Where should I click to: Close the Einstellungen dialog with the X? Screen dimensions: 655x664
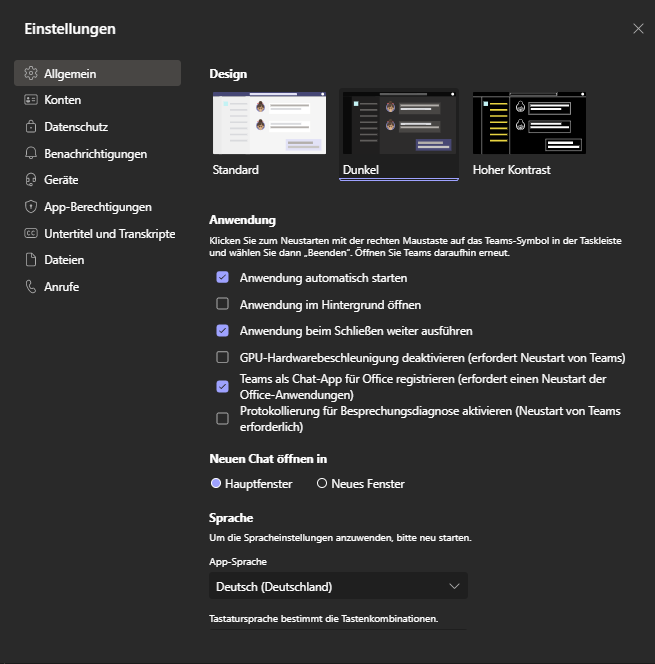point(638,28)
